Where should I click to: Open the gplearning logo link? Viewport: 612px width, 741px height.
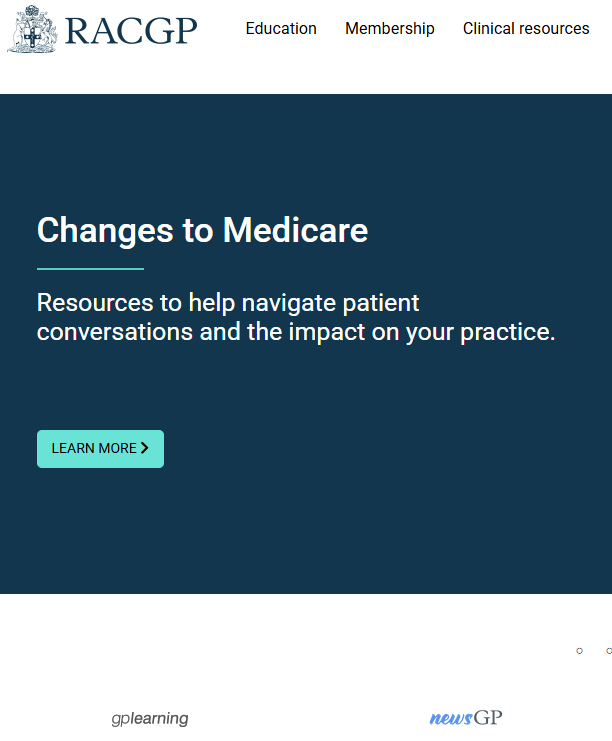(150, 718)
